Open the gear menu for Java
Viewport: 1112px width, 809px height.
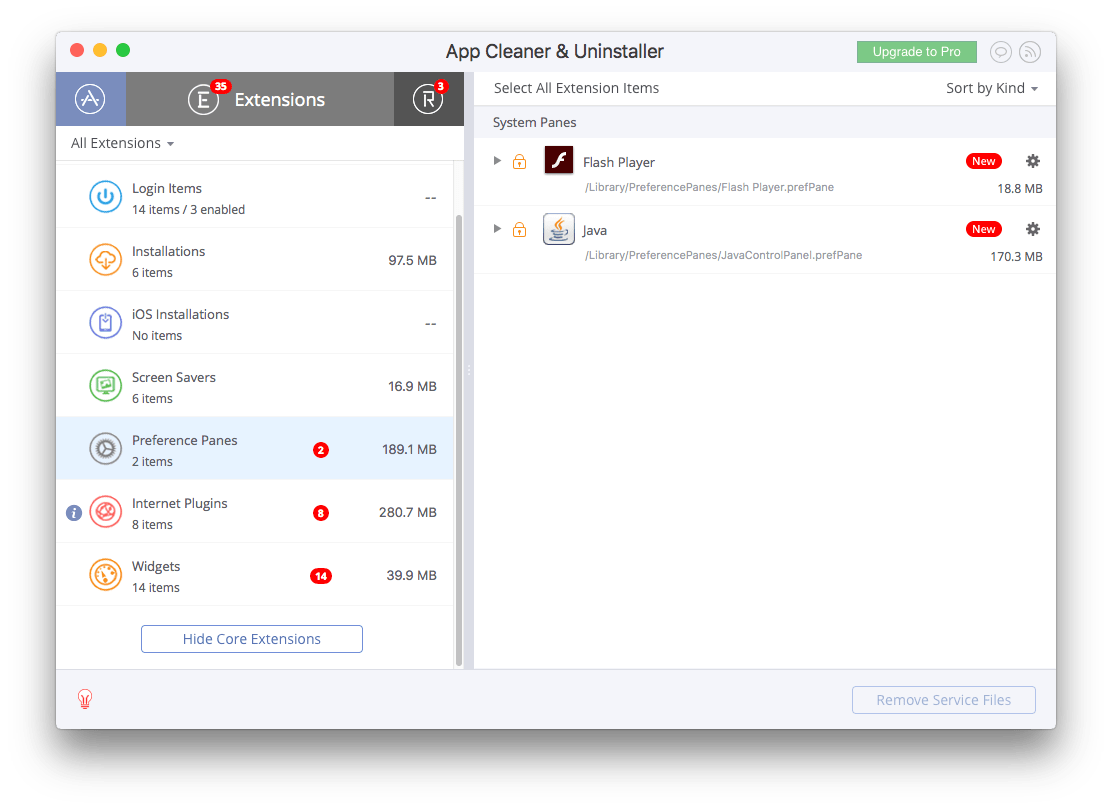pos(1032,228)
